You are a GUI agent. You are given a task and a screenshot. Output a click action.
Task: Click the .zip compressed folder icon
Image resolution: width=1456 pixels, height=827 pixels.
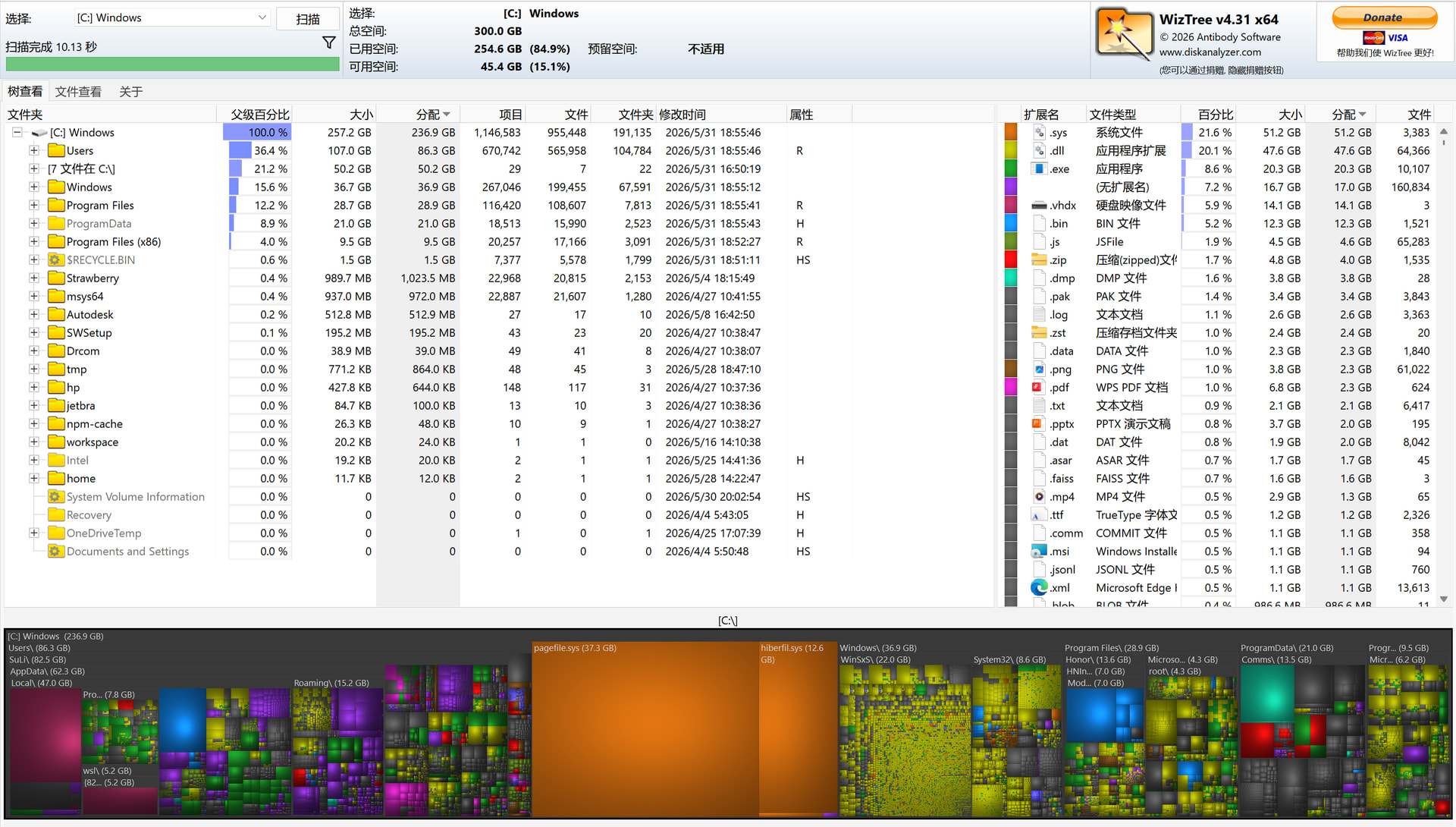[x=1038, y=259]
